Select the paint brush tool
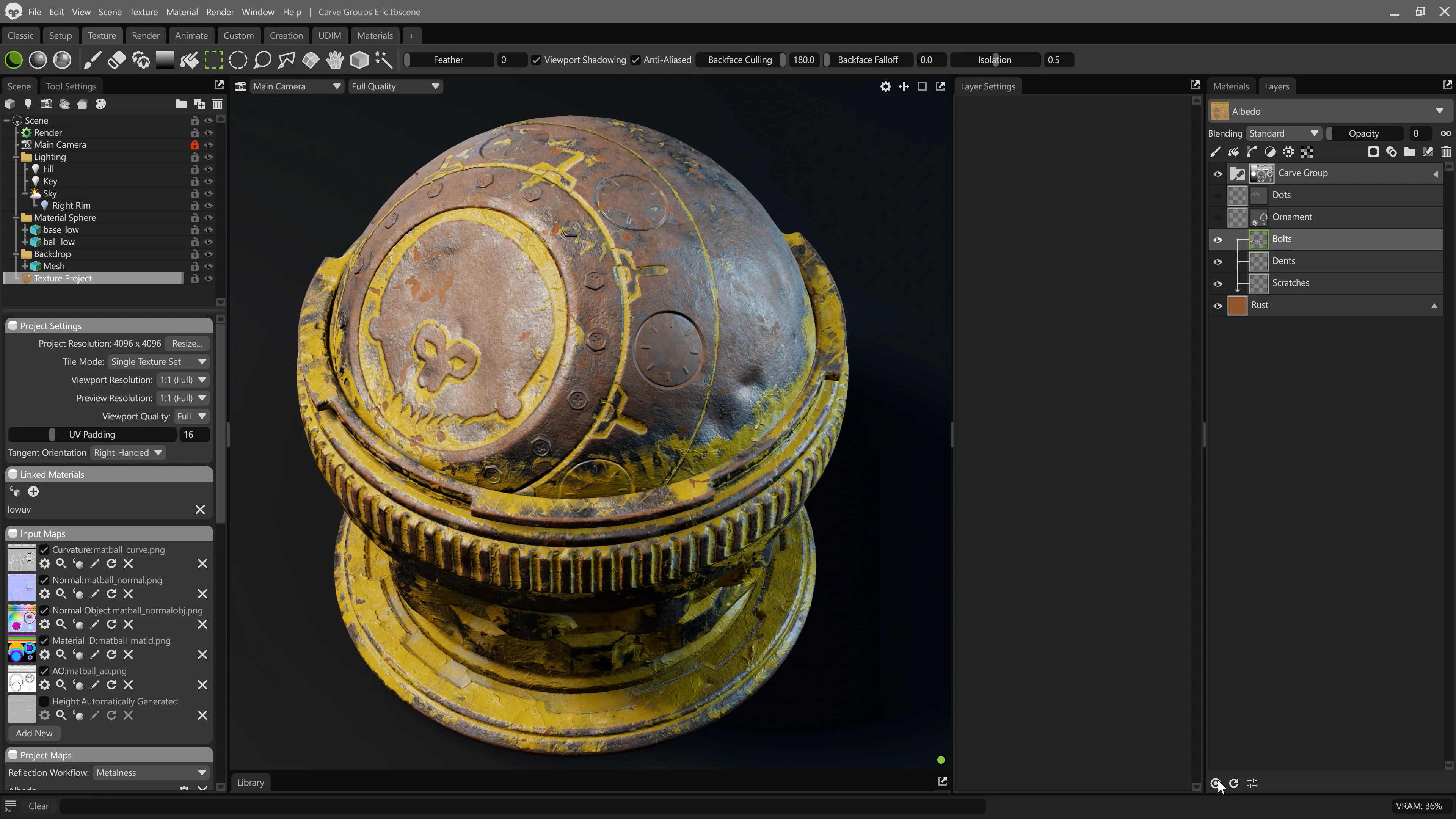The height and width of the screenshot is (819, 1456). tap(93, 60)
